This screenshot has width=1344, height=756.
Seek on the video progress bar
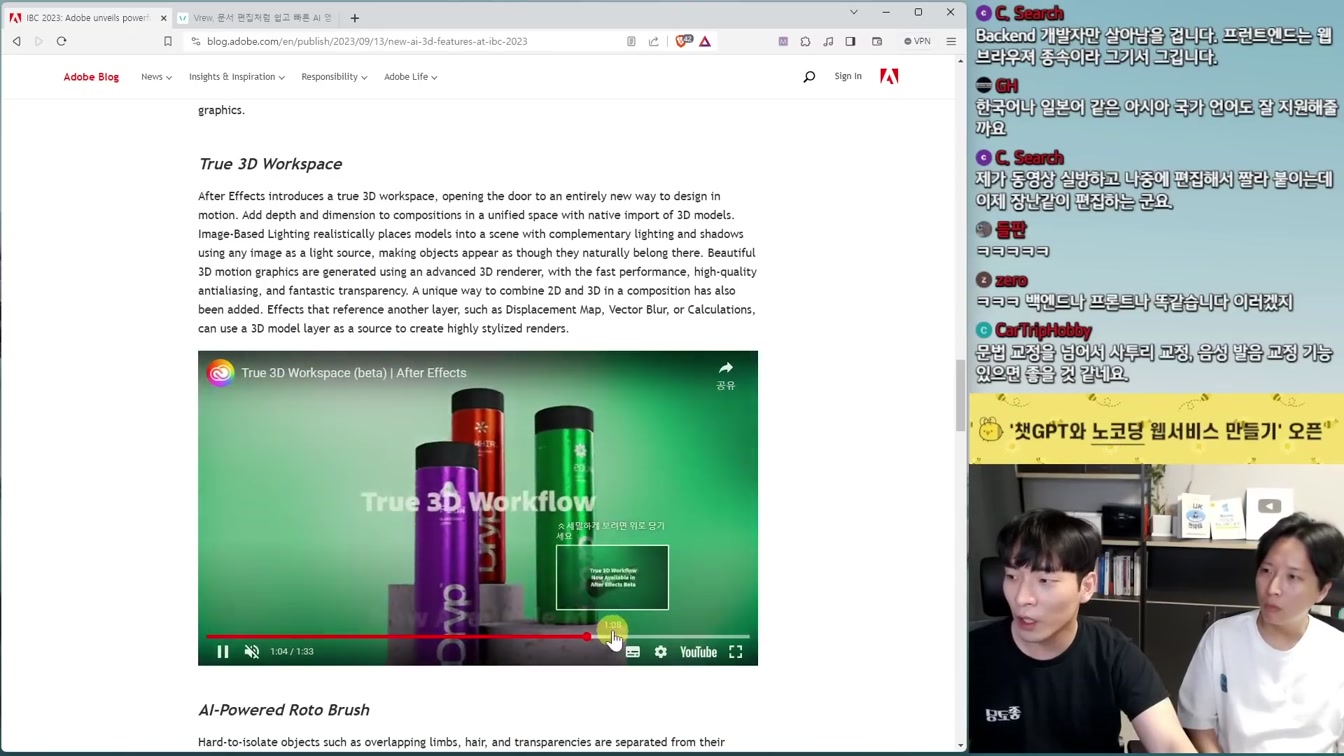[478, 636]
